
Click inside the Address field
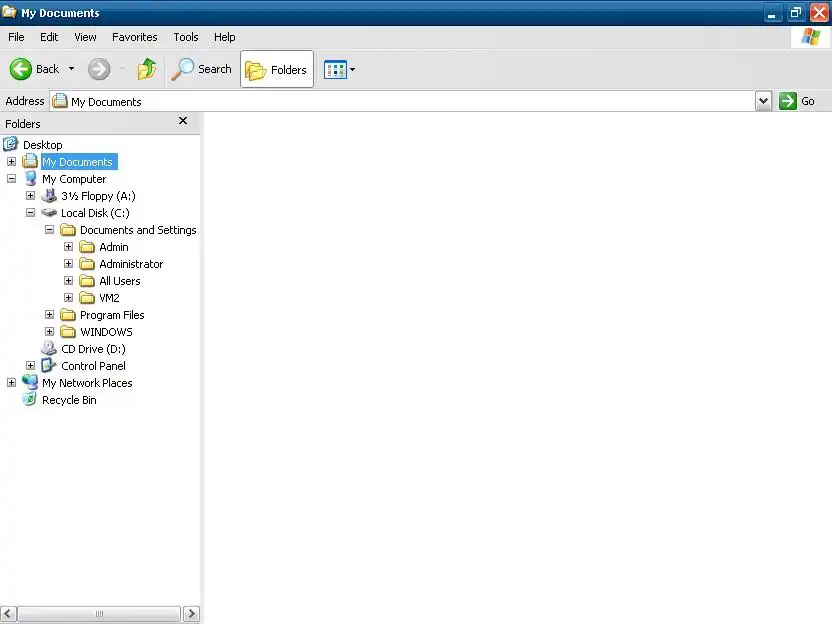click(x=402, y=101)
